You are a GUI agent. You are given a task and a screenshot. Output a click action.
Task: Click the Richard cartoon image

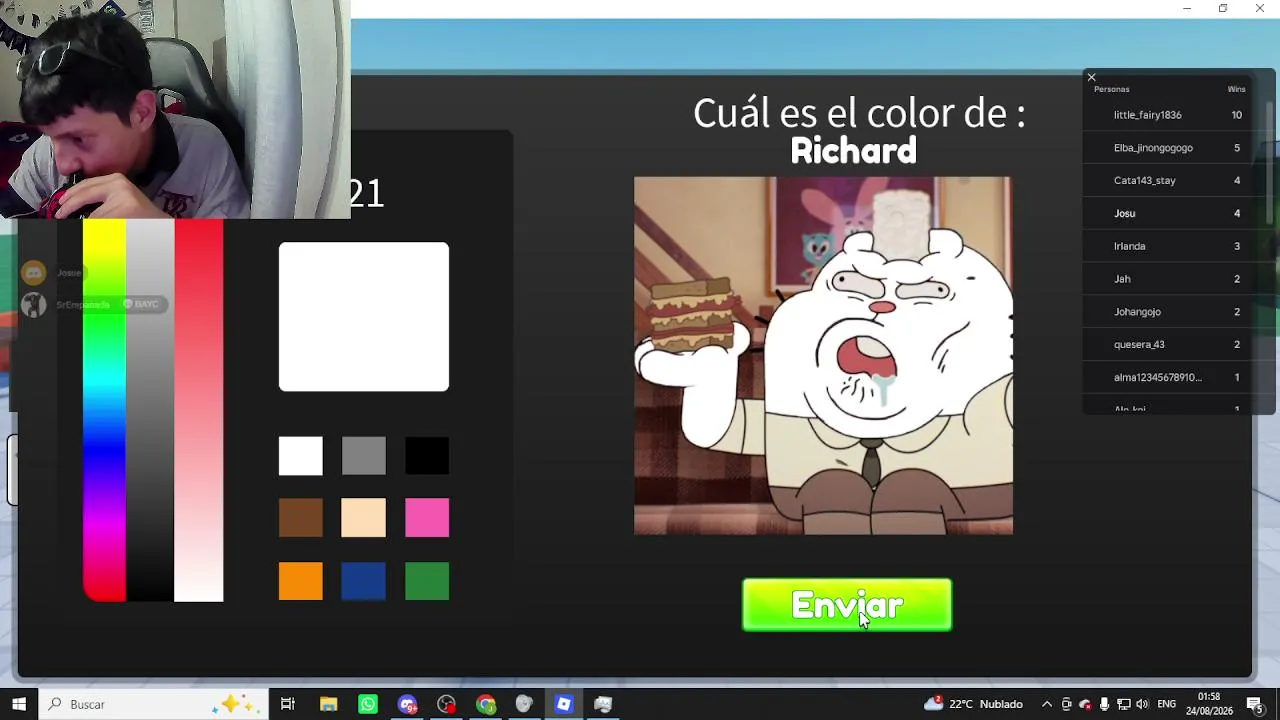click(x=823, y=356)
